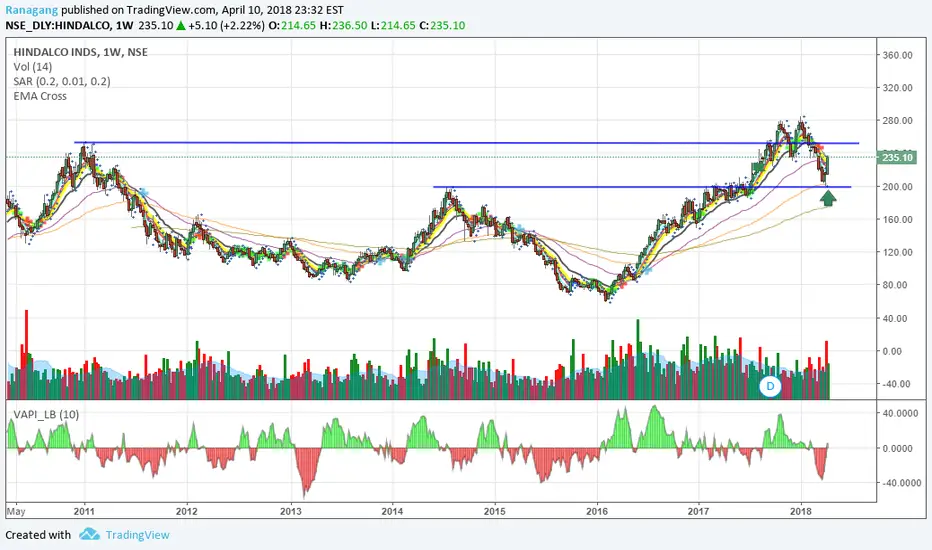Click the 2016 label on time axis
932x550 pixels.
tap(597, 511)
